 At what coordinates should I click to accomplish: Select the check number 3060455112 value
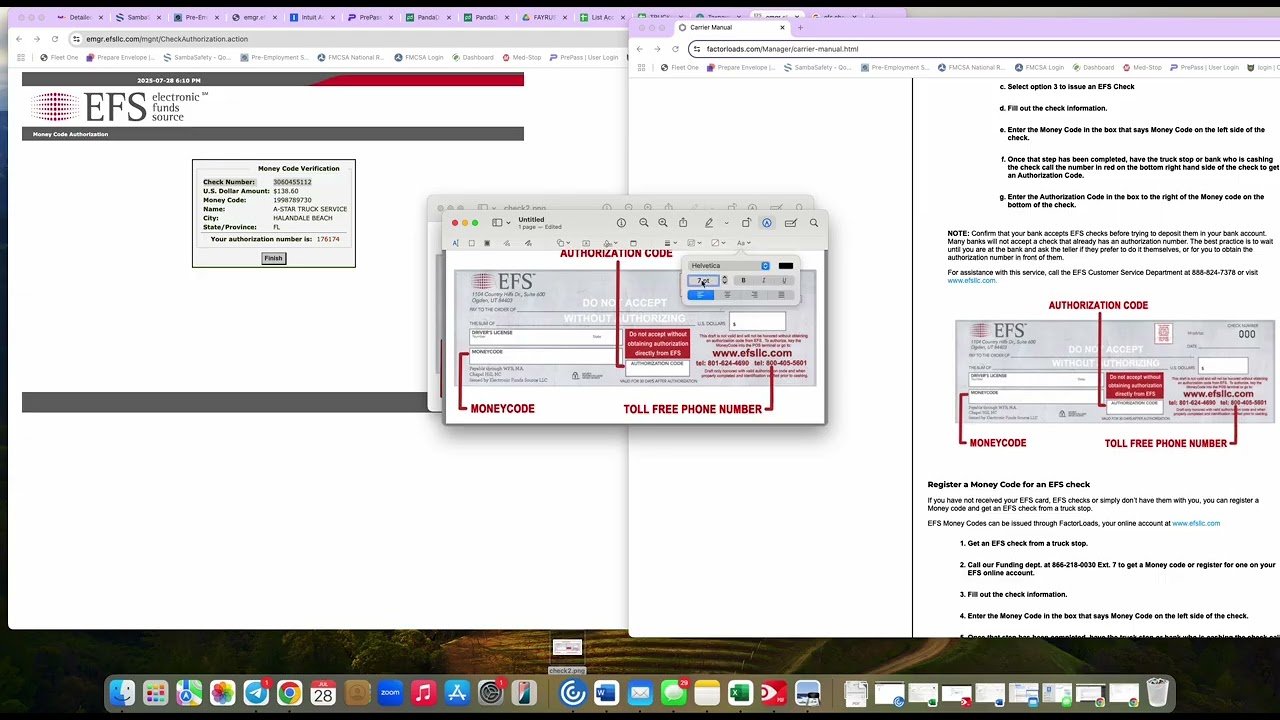click(292, 182)
